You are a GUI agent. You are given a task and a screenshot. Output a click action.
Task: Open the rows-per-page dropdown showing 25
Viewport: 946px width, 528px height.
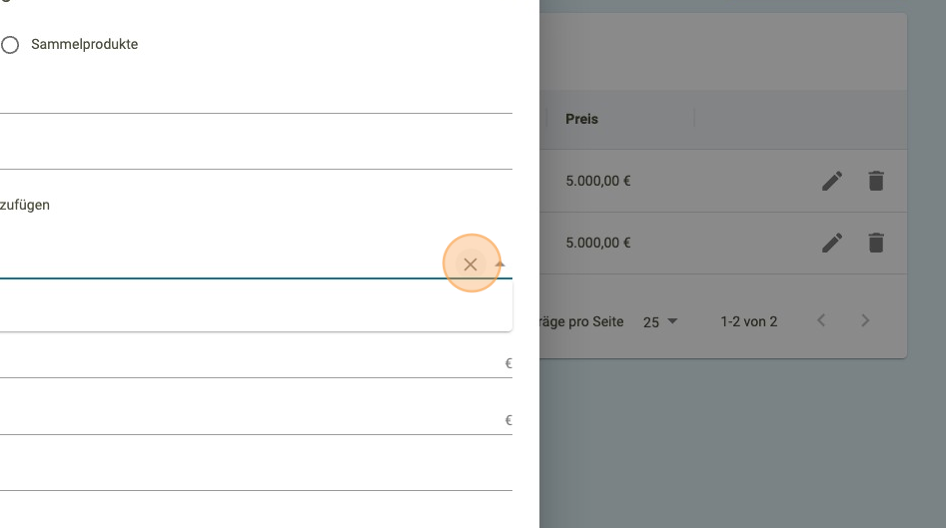coord(660,322)
